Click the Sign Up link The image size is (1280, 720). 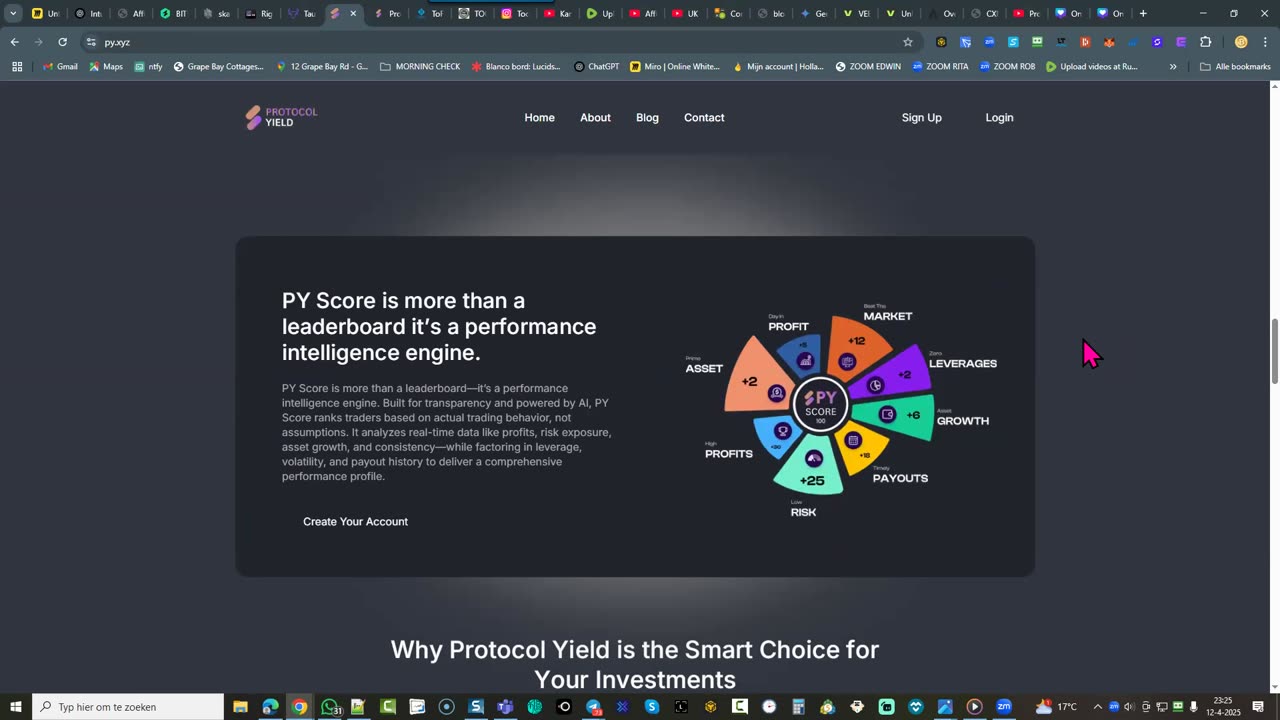tap(921, 118)
